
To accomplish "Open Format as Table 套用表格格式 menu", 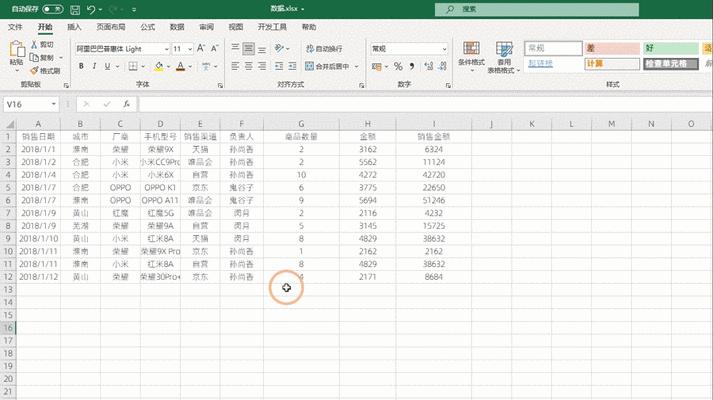I will pyautogui.click(x=504, y=57).
